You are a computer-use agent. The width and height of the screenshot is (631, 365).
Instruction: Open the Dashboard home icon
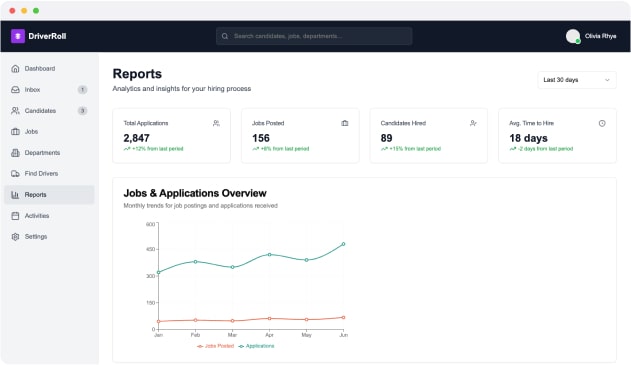(15, 69)
